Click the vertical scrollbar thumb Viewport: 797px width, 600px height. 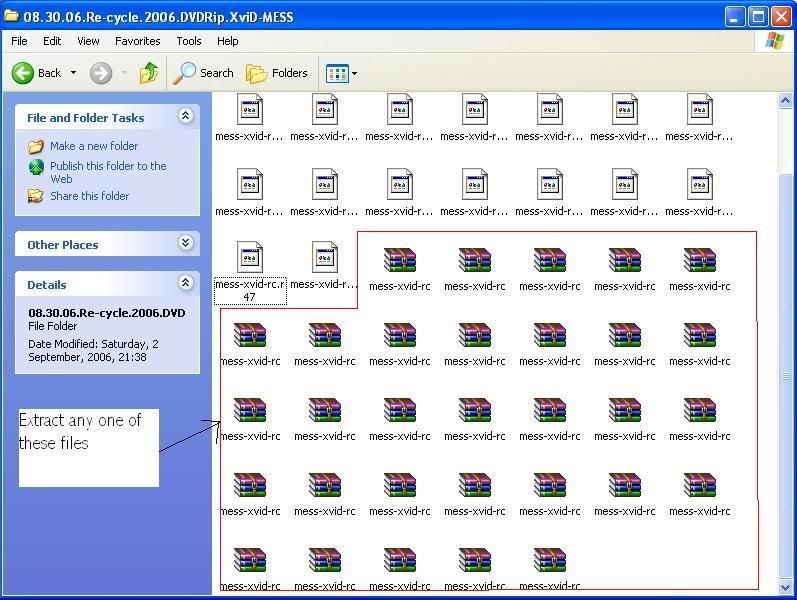(x=785, y=376)
